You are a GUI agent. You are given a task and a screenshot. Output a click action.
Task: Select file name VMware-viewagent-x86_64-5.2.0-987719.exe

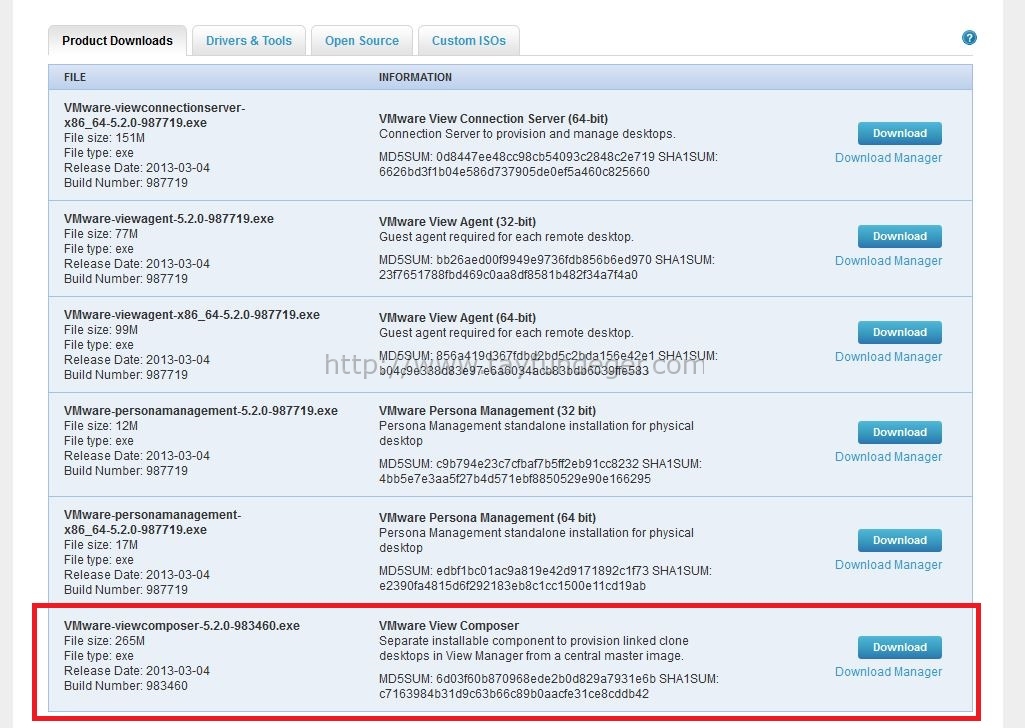(192, 315)
